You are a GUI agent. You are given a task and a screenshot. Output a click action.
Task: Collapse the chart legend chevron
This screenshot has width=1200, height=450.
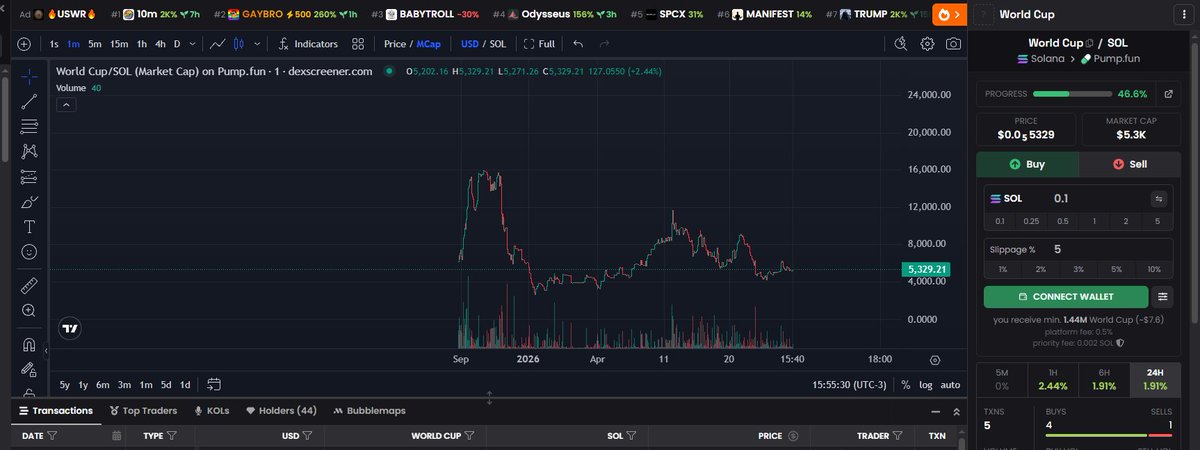pos(64,104)
